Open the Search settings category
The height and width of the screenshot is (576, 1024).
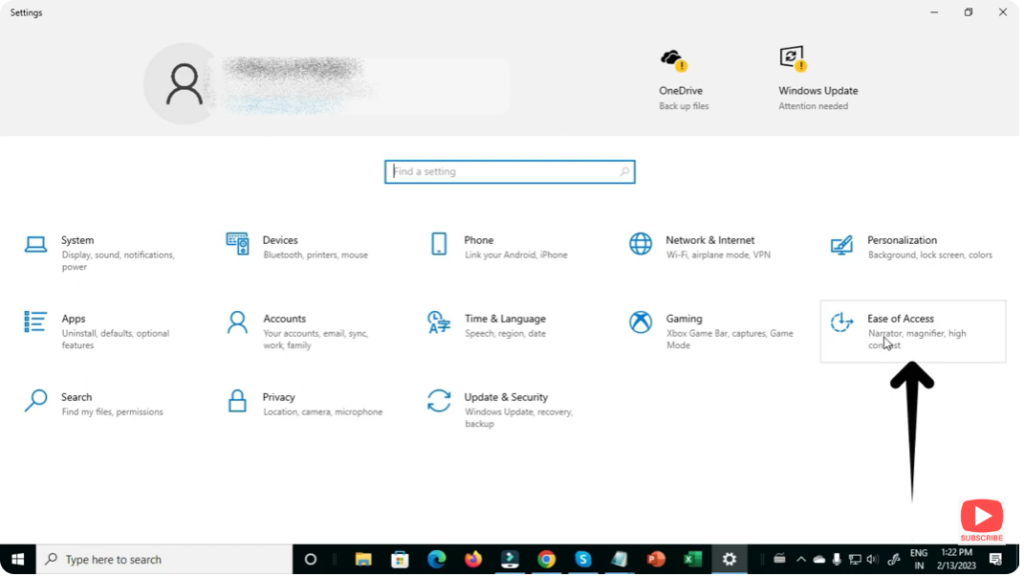tap(76, 398)
